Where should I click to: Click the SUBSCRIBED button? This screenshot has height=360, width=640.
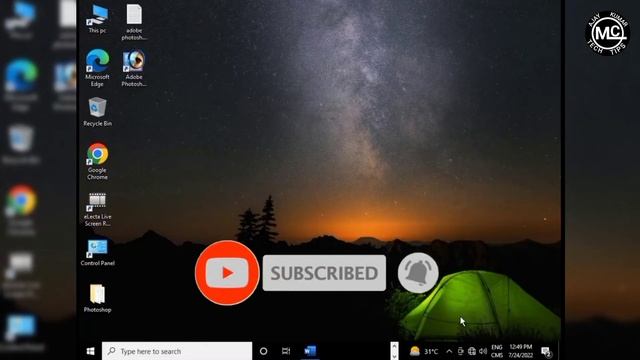pos(324,273)
